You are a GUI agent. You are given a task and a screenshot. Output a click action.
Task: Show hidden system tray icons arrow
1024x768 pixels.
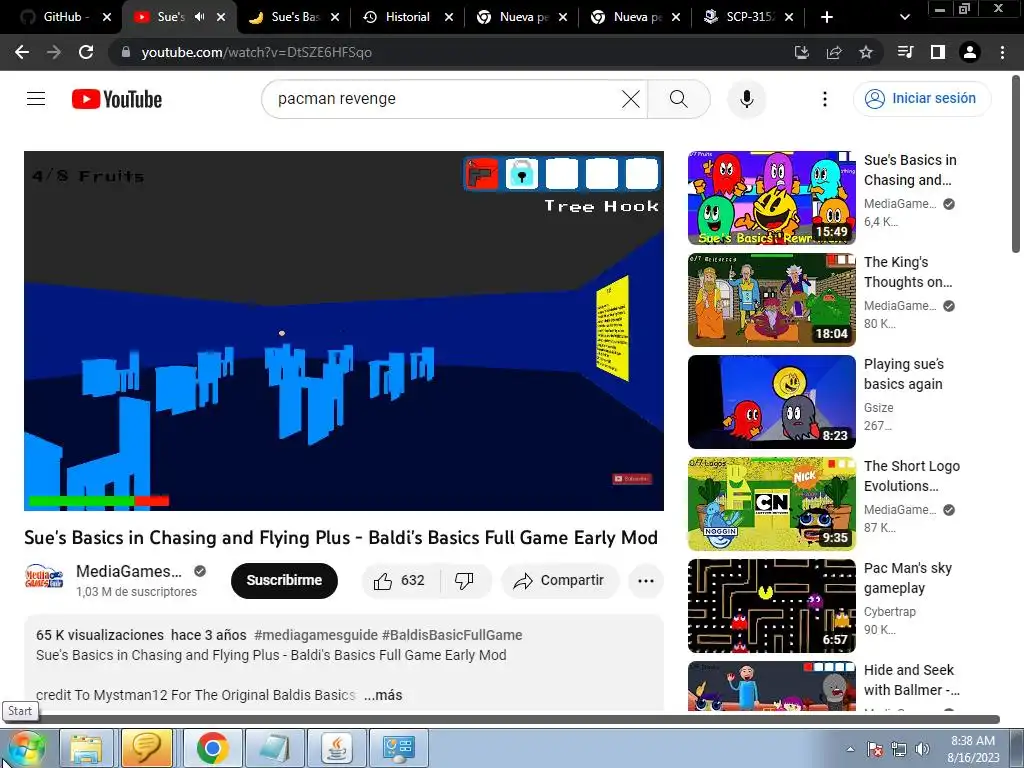click(850, 749)
